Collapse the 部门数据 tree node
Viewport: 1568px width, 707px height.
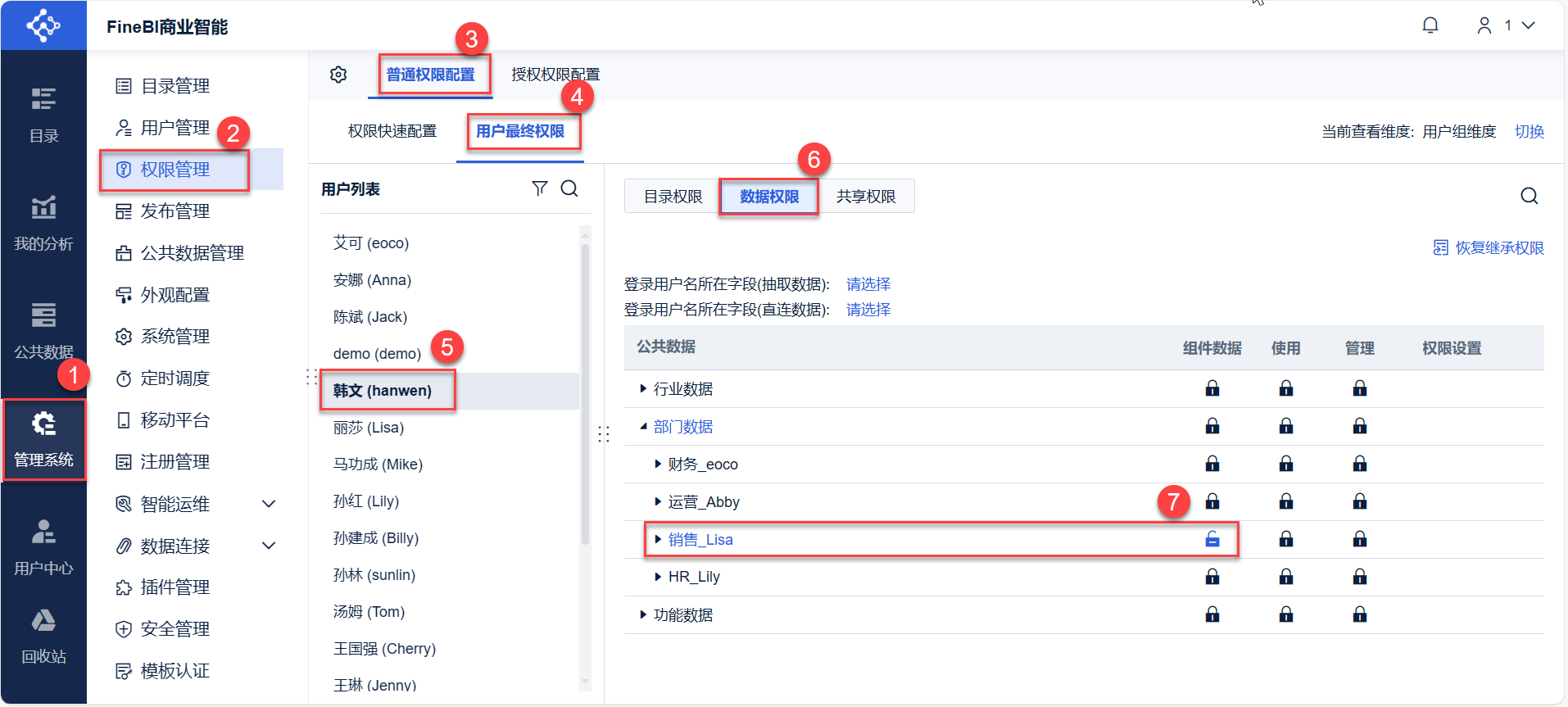[643, 426]
